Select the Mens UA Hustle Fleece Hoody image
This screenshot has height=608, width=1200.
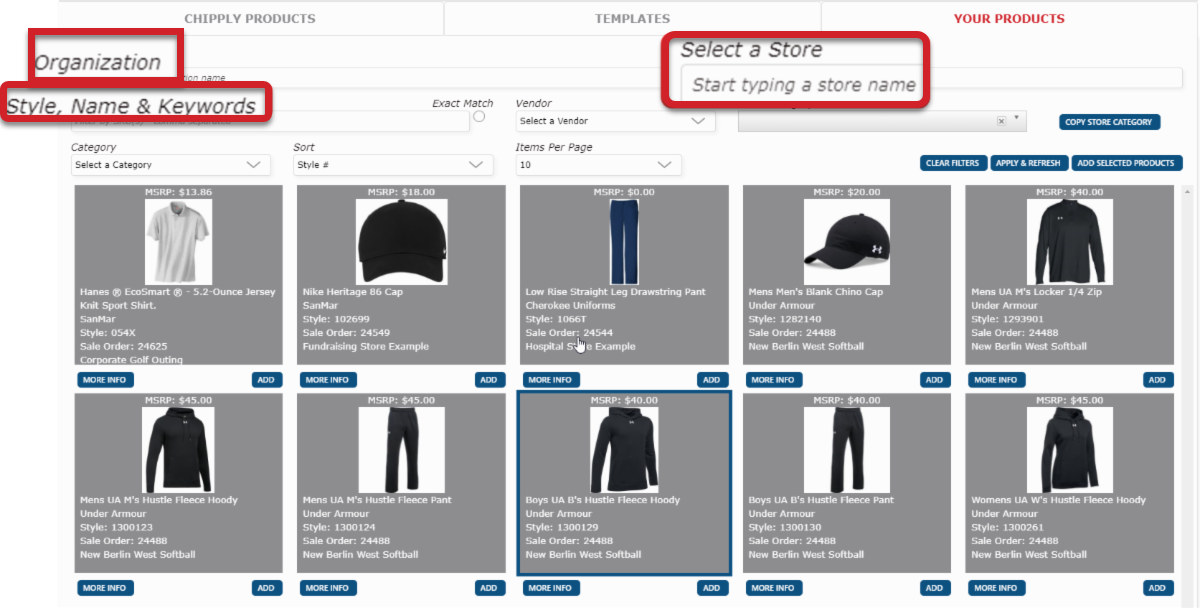(x=179, y=449)
